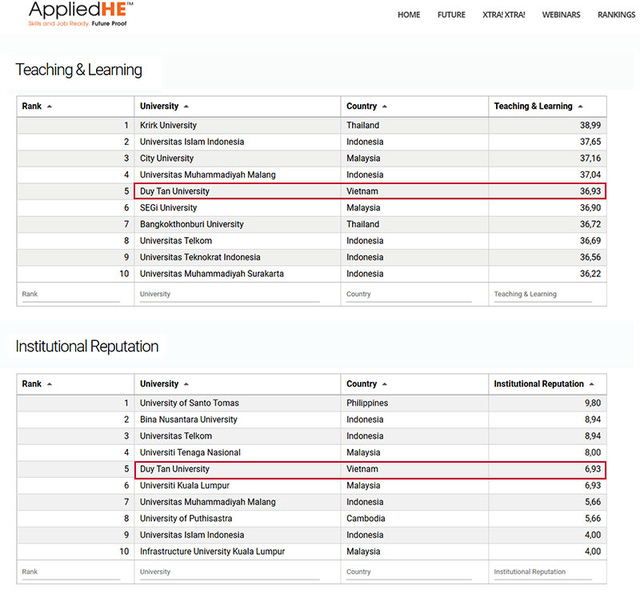Focus the Institutional Reputation score filter field
Screen dimensions: 640x598
point(542,573)
